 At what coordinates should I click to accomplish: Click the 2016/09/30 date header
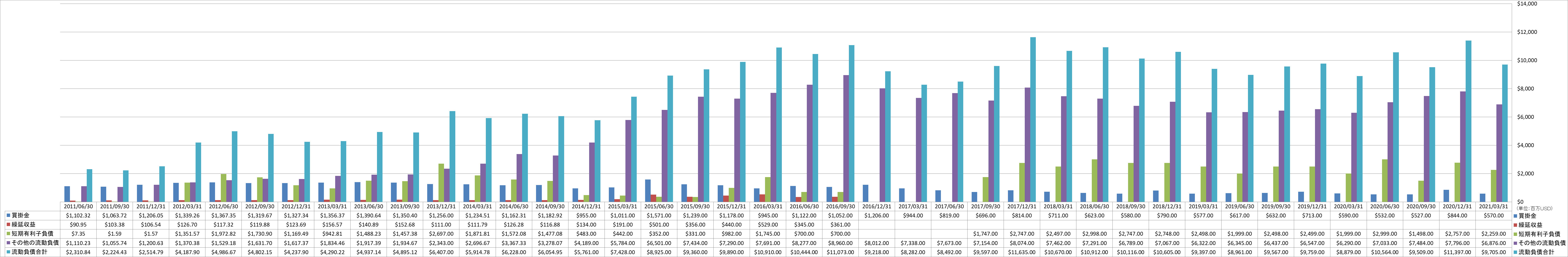coord(841,207)
